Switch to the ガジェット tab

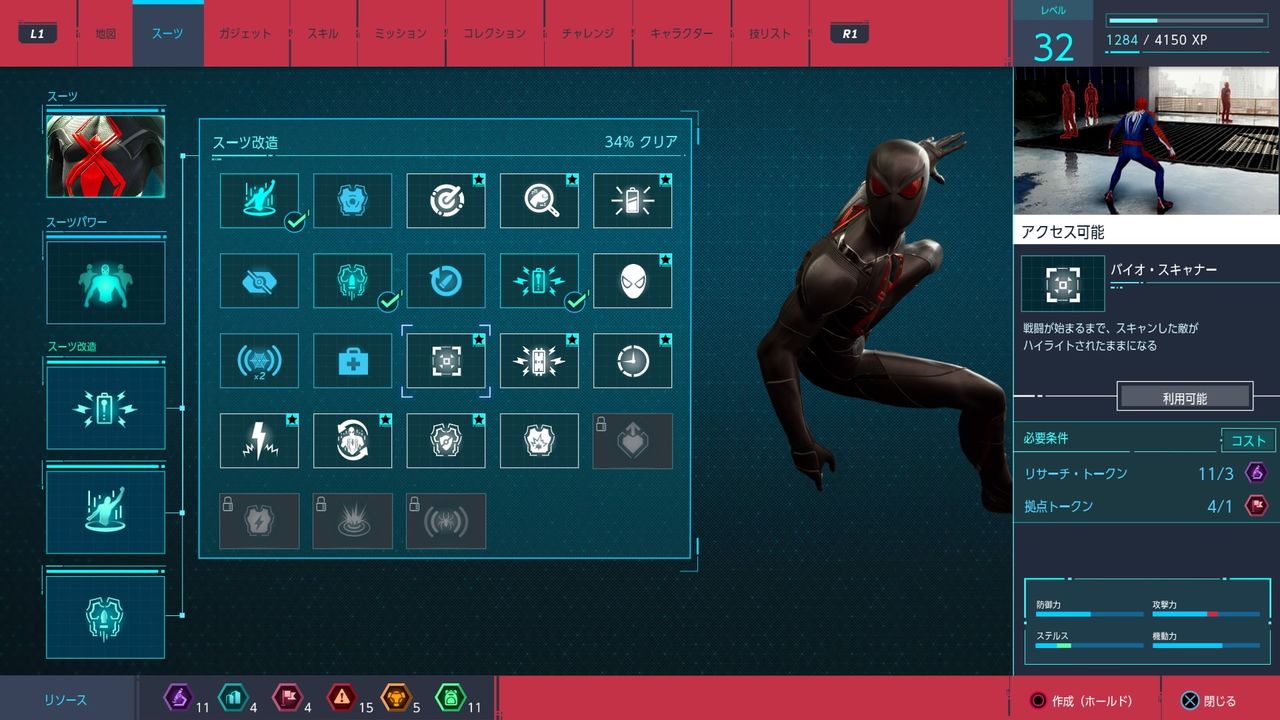tap(245, 33)
